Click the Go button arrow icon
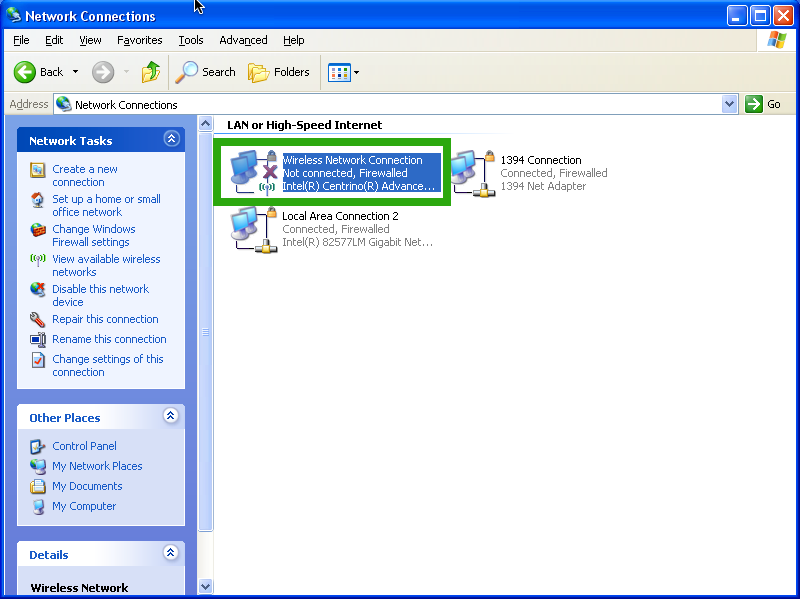Viewport: 800px width, 600px height. (x=754, y=104)
